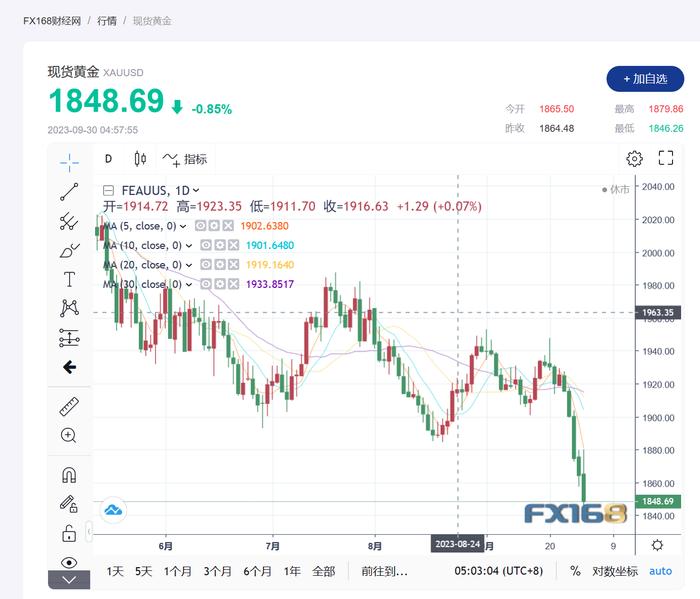
Task: Click the 加自选 add to watchlist button
Action: (645, 78)
